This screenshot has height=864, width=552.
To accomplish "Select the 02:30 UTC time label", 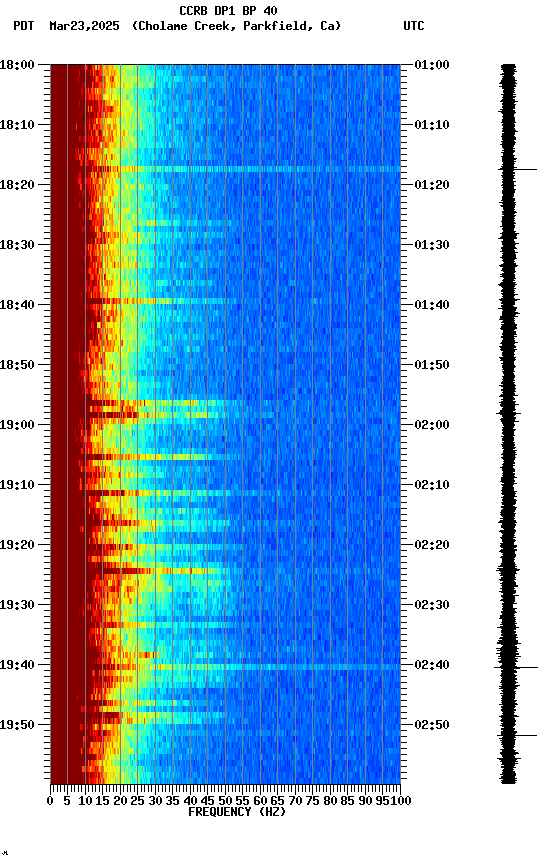I will pos(432,605).
